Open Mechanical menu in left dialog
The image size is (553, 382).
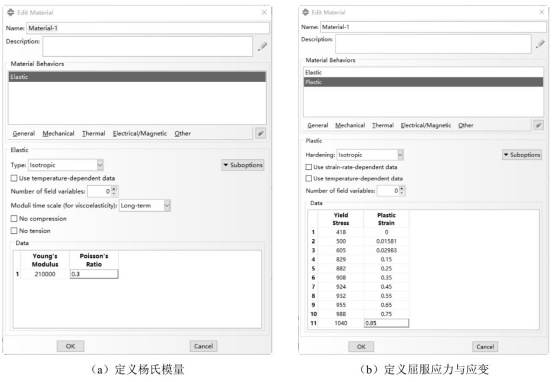(58, 133)
